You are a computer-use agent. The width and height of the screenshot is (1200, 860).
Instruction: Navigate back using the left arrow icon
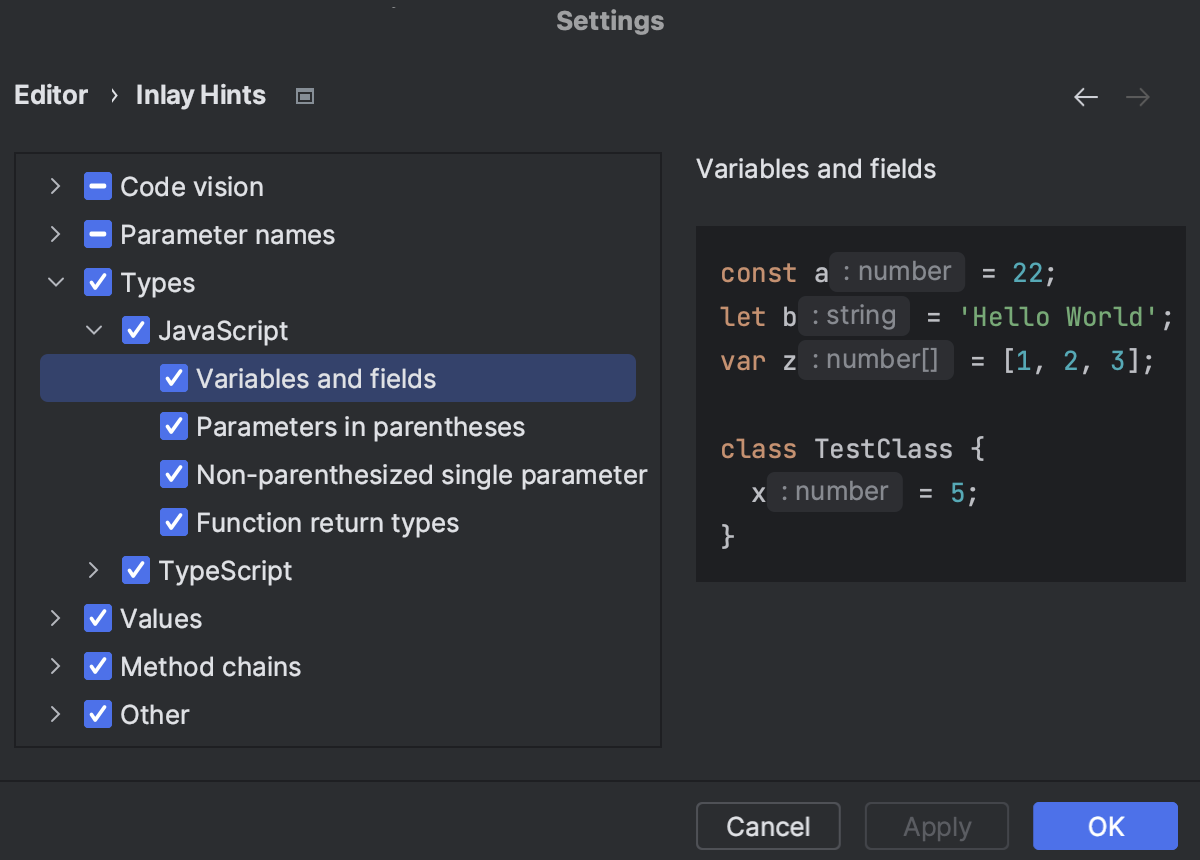point(1086,96)
